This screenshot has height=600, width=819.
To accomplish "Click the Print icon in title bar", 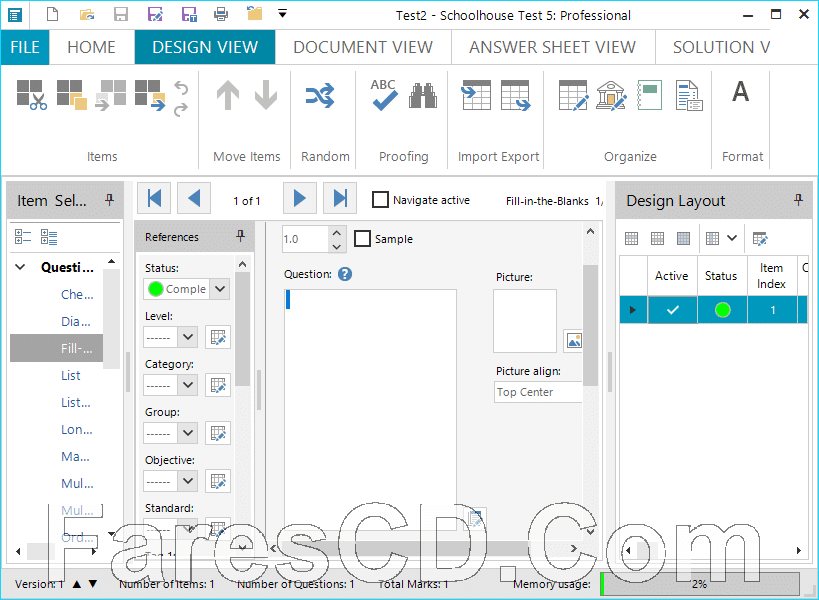I will [221, 14].
